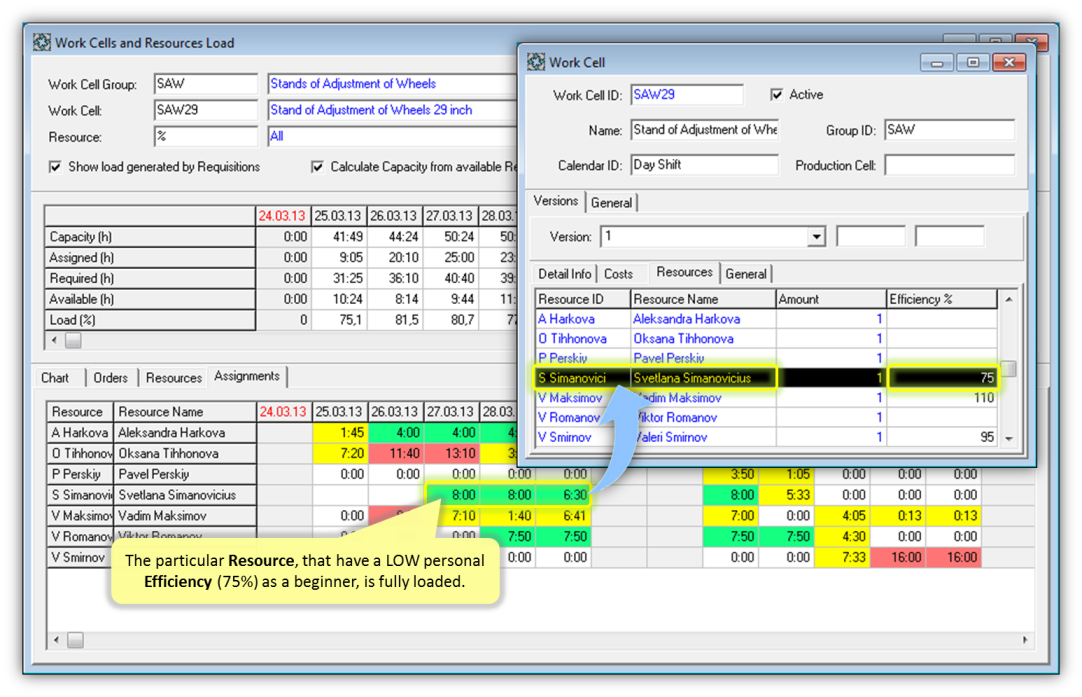Click the Efficiency % column header
The height and width of the screenshot is (697, 1082).
click(941, 300)
